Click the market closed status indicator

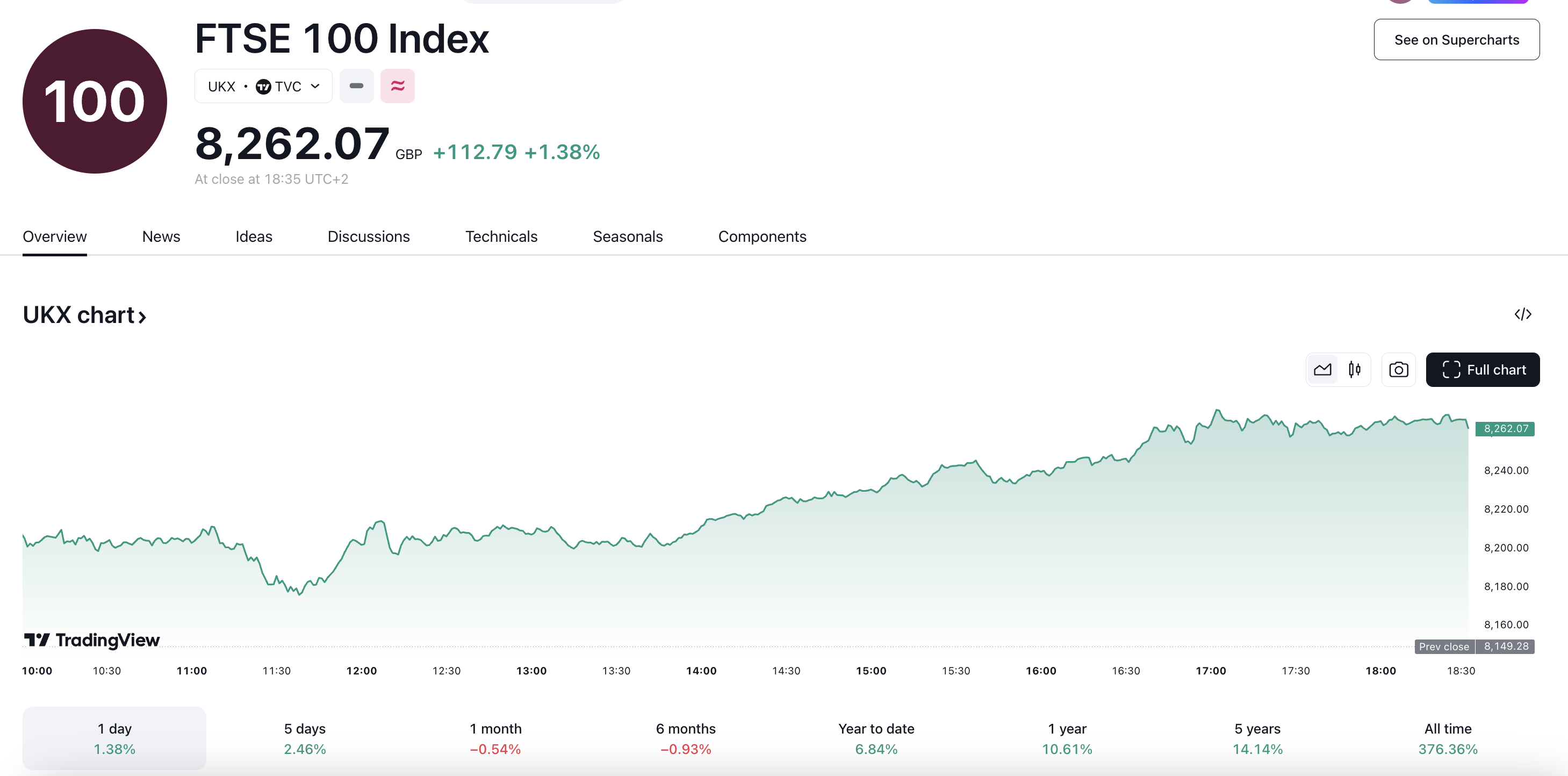(x=357, y=86)
